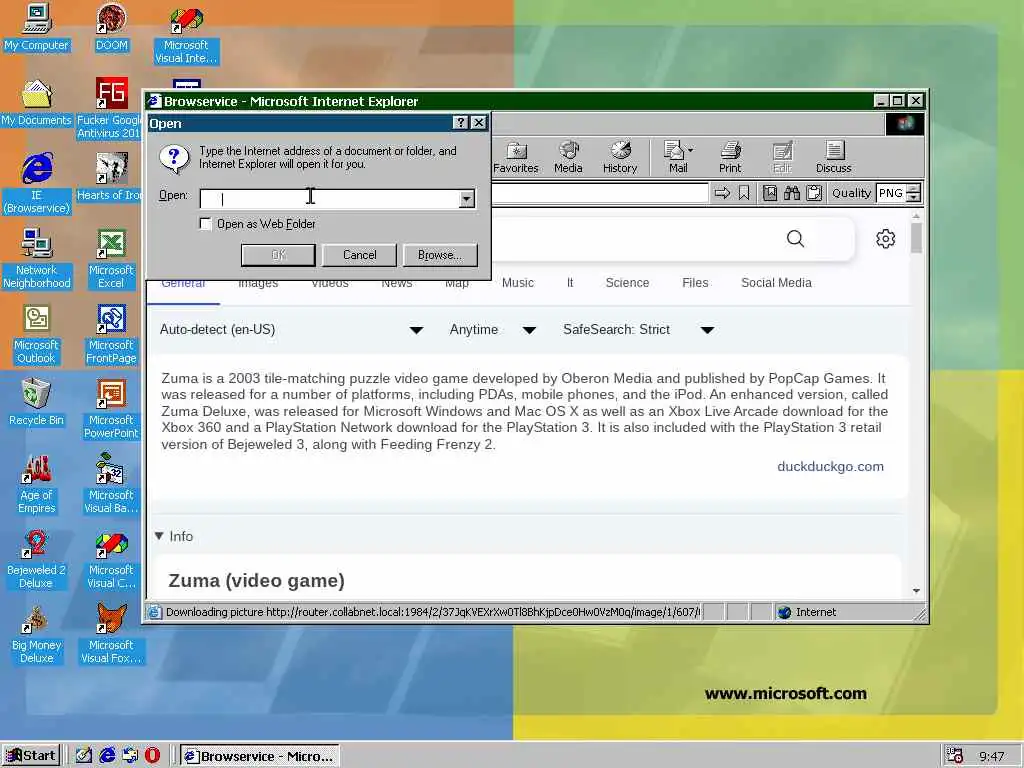Image resolution: width=1024 pixels, height=768 pixels.
Task: Select the Microsoft PowerPoint desktop icon
Action: click(x=111, y=409)
